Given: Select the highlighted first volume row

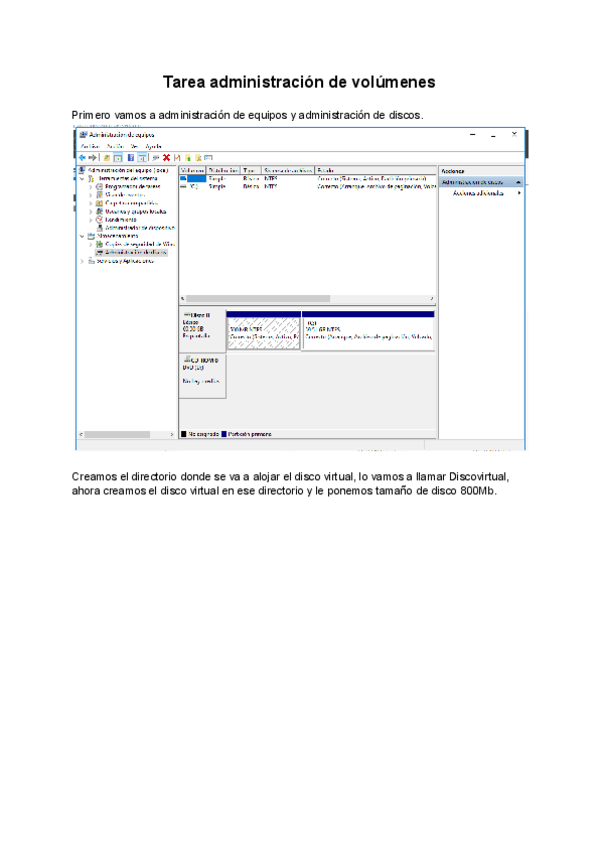Looking at the screenshot, I should point(307,178).
